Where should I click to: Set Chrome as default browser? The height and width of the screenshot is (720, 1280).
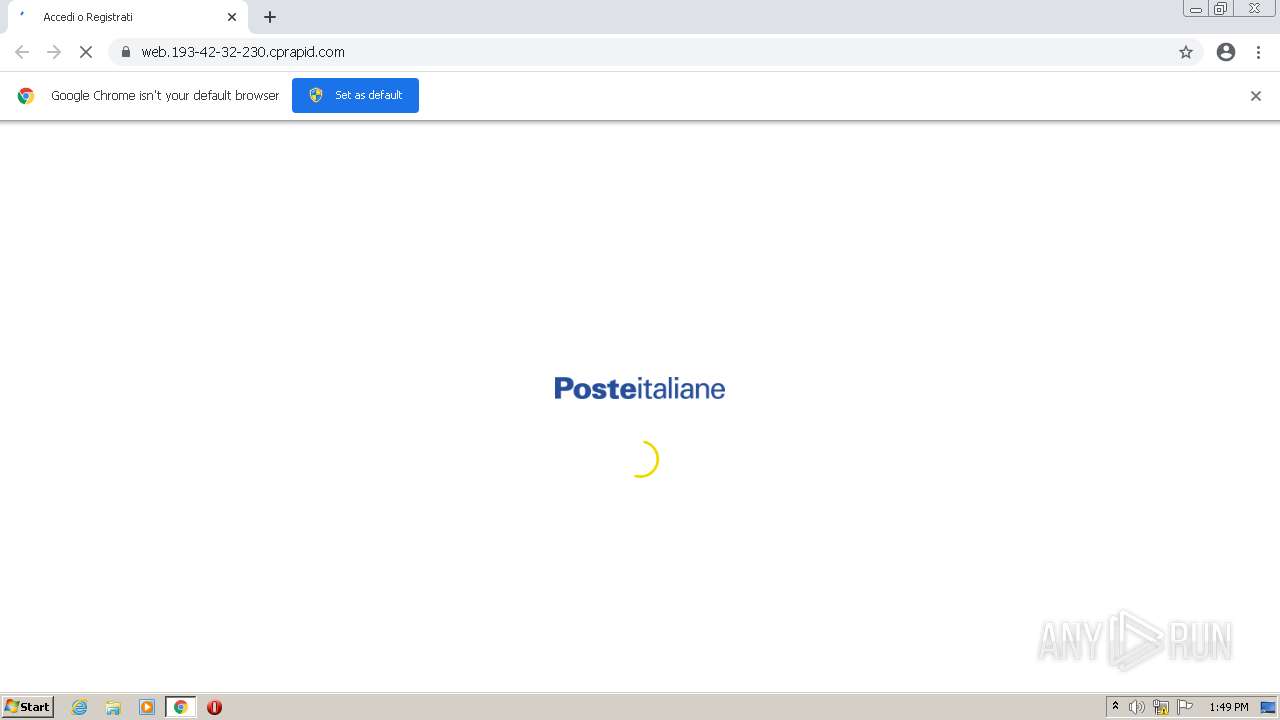click(355, 95)
